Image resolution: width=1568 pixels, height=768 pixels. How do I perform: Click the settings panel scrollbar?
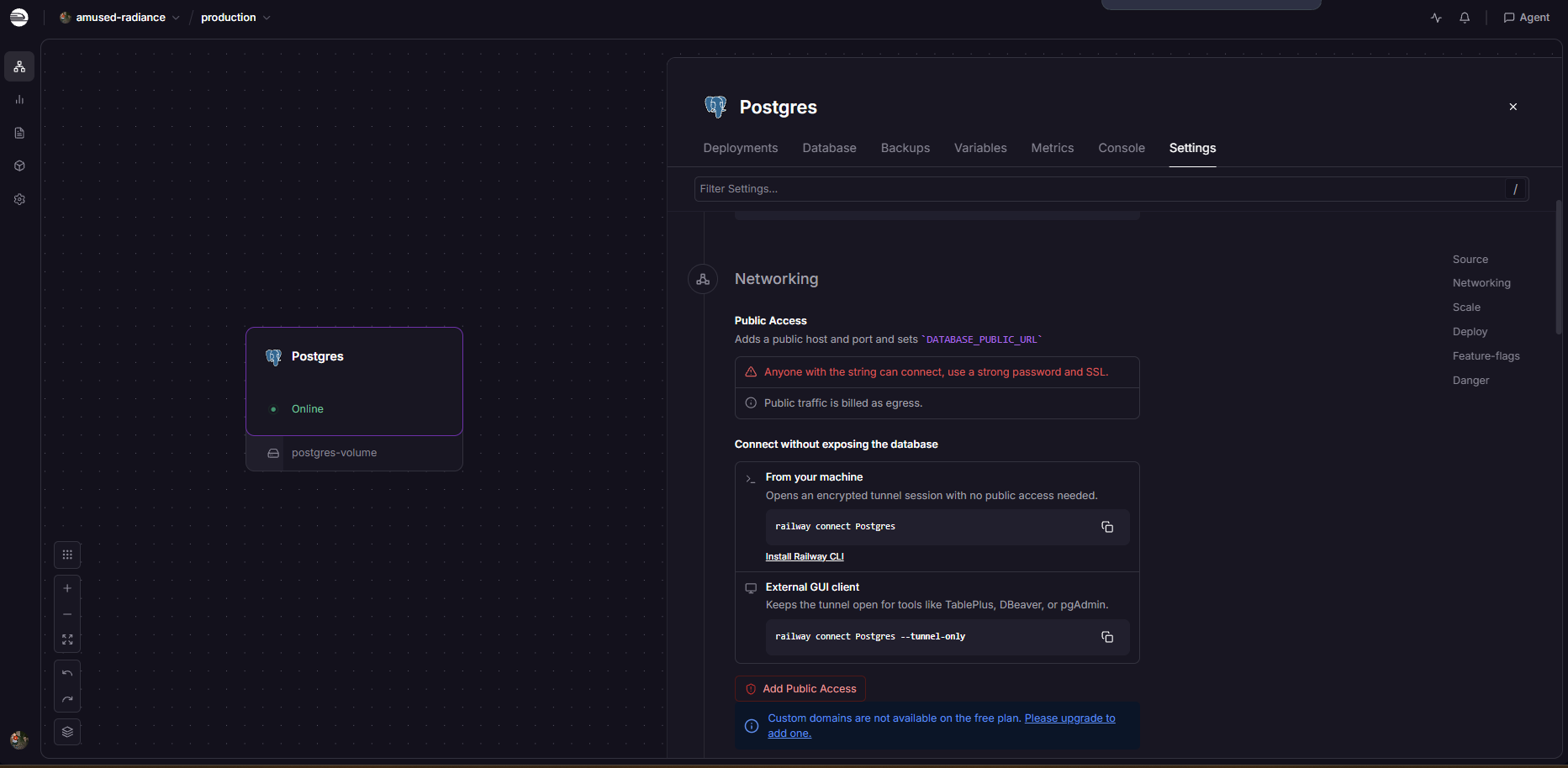click(x=1559, y=267)
